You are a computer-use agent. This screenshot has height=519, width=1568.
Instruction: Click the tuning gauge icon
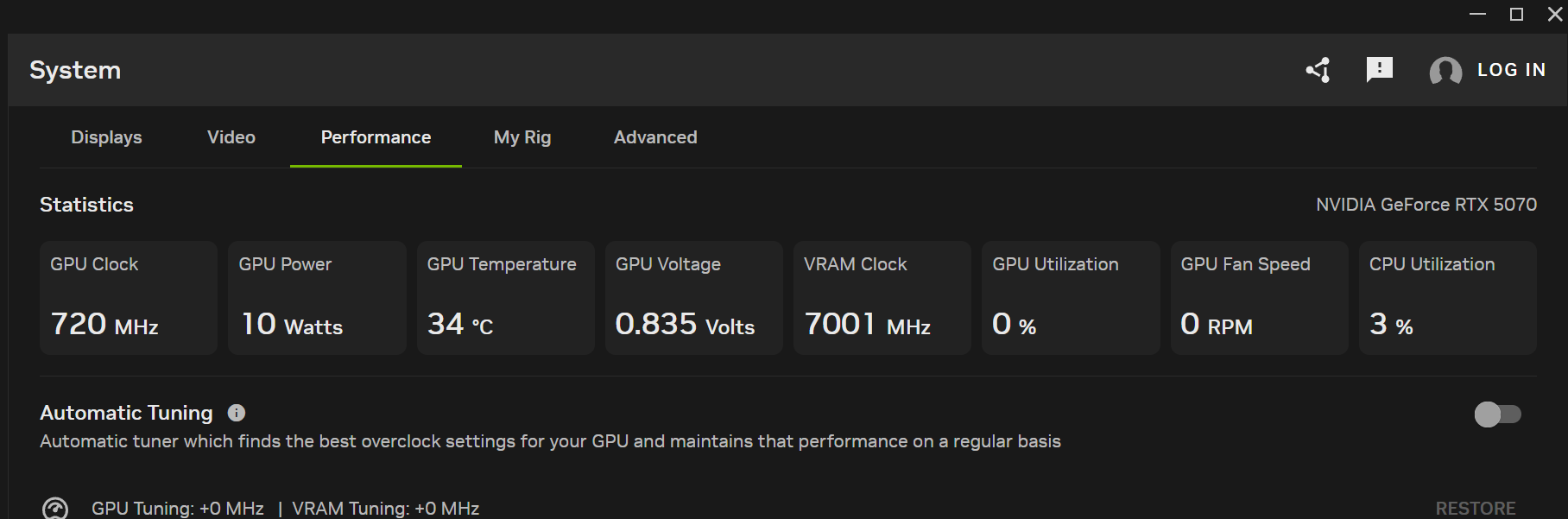(x=55, y=509)
